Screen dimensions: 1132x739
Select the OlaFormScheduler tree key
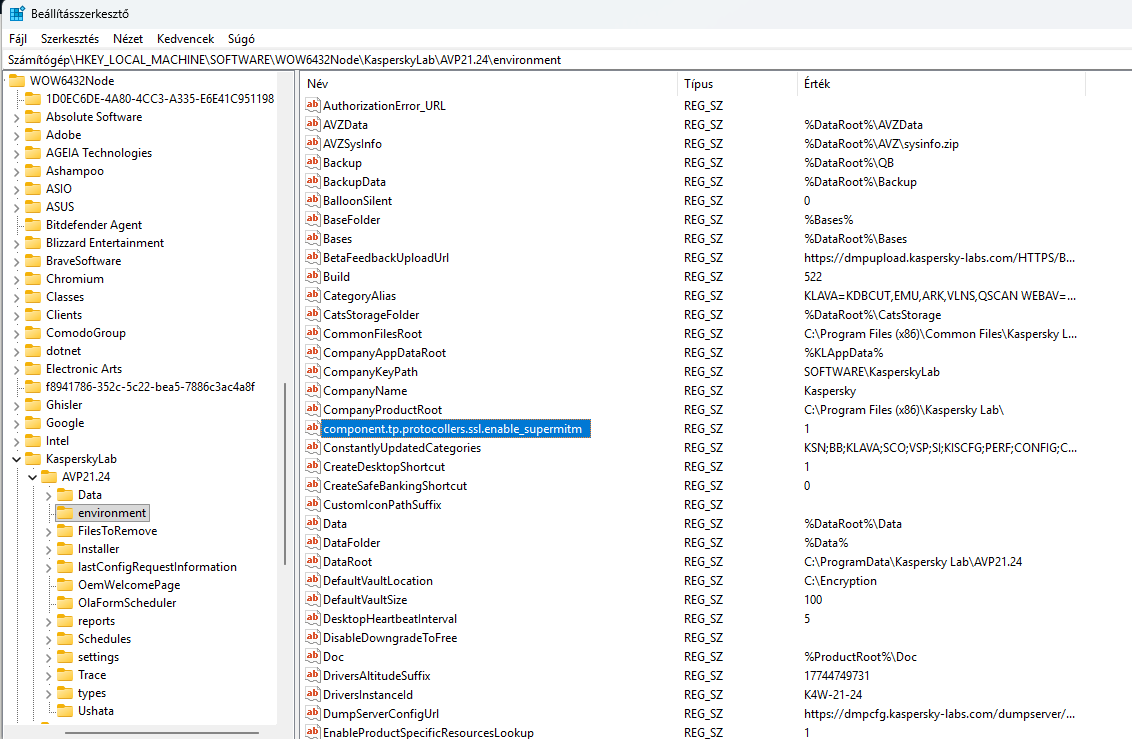pos(127,603)
